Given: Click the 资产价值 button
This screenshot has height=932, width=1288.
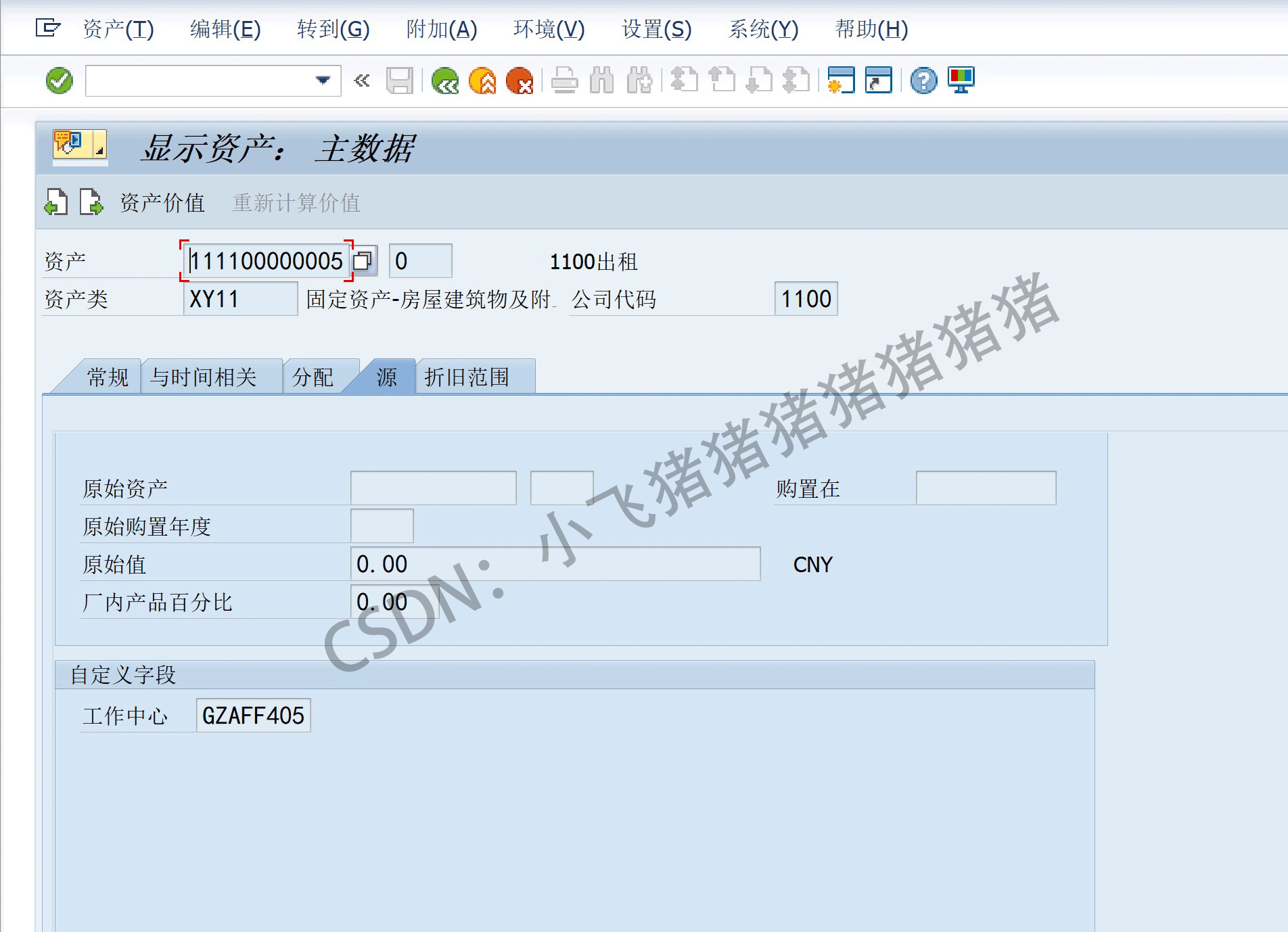Looking at the screenshot, I should (162, 203).
